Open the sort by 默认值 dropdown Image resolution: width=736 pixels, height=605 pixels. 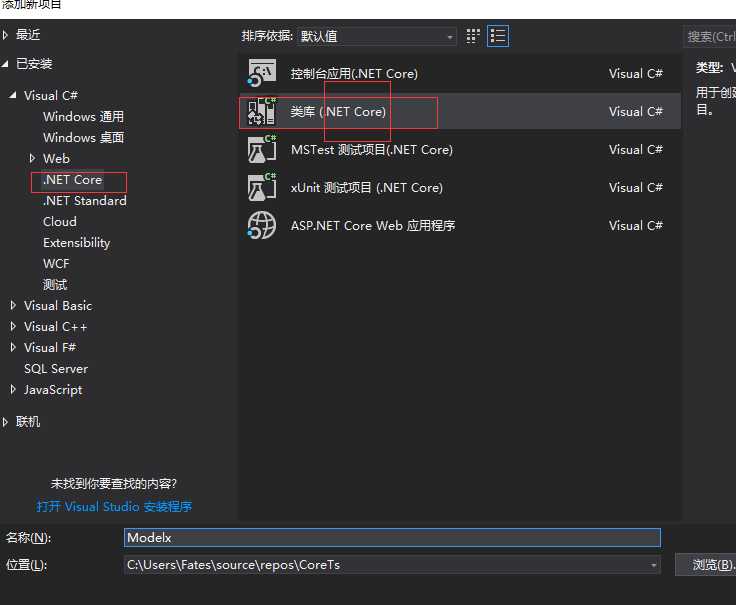(x=377, y=36)
